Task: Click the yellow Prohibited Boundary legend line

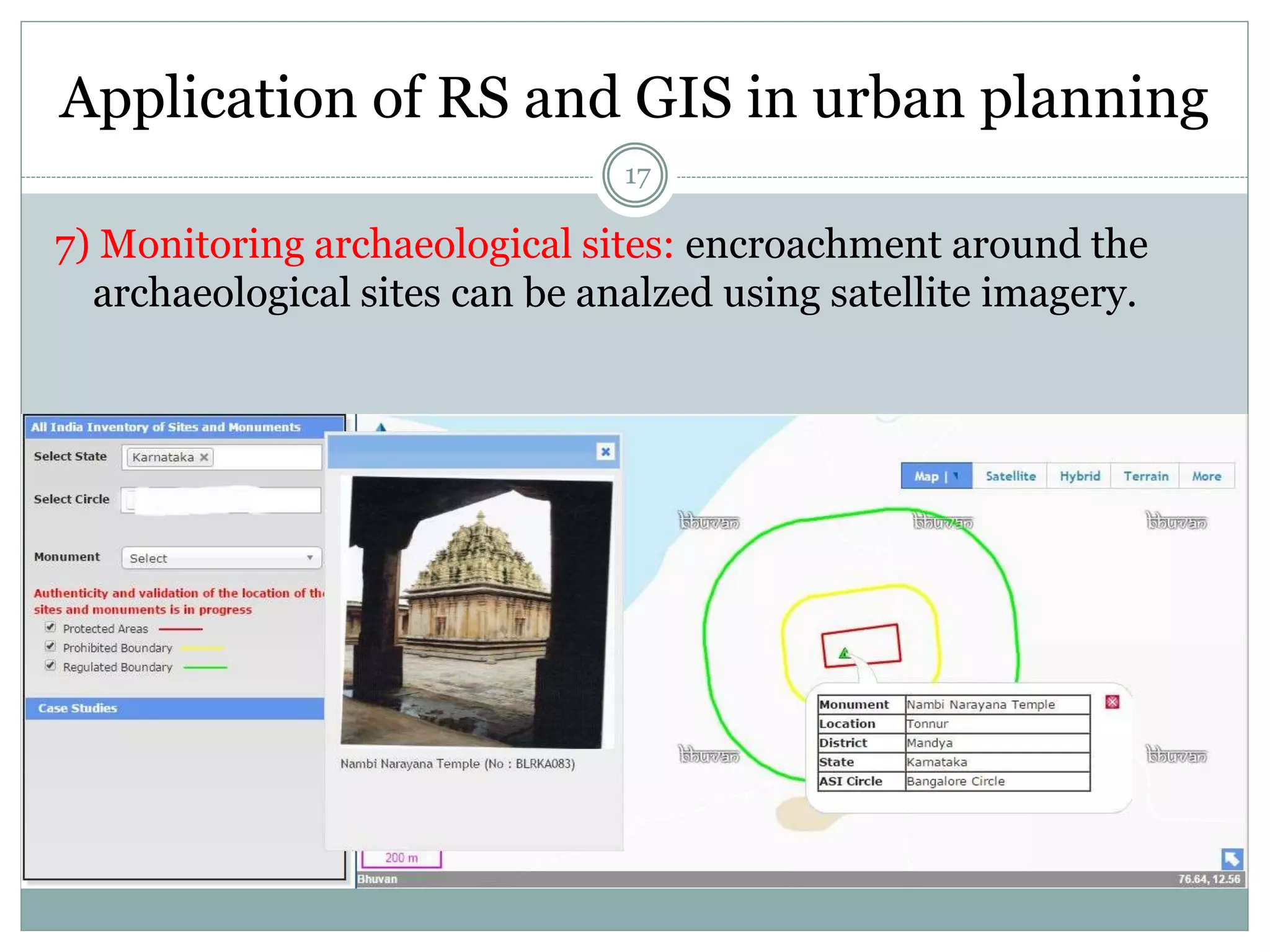Action: (x=202, y=648)
